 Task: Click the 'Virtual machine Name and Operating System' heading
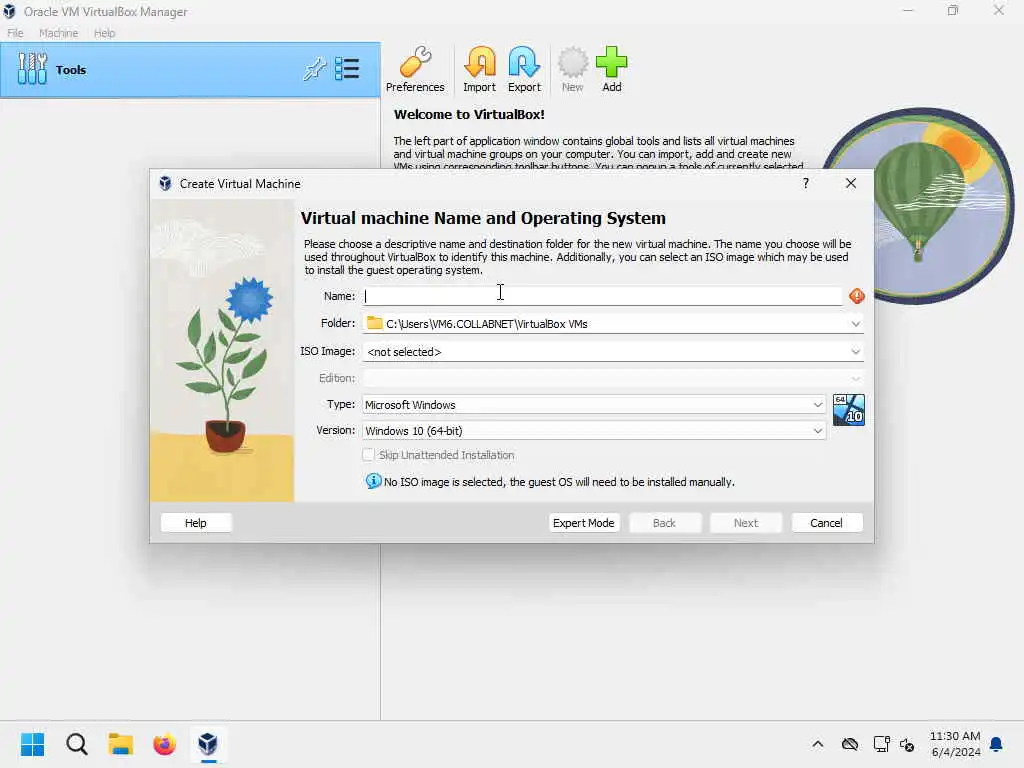[x=483, y=218]
